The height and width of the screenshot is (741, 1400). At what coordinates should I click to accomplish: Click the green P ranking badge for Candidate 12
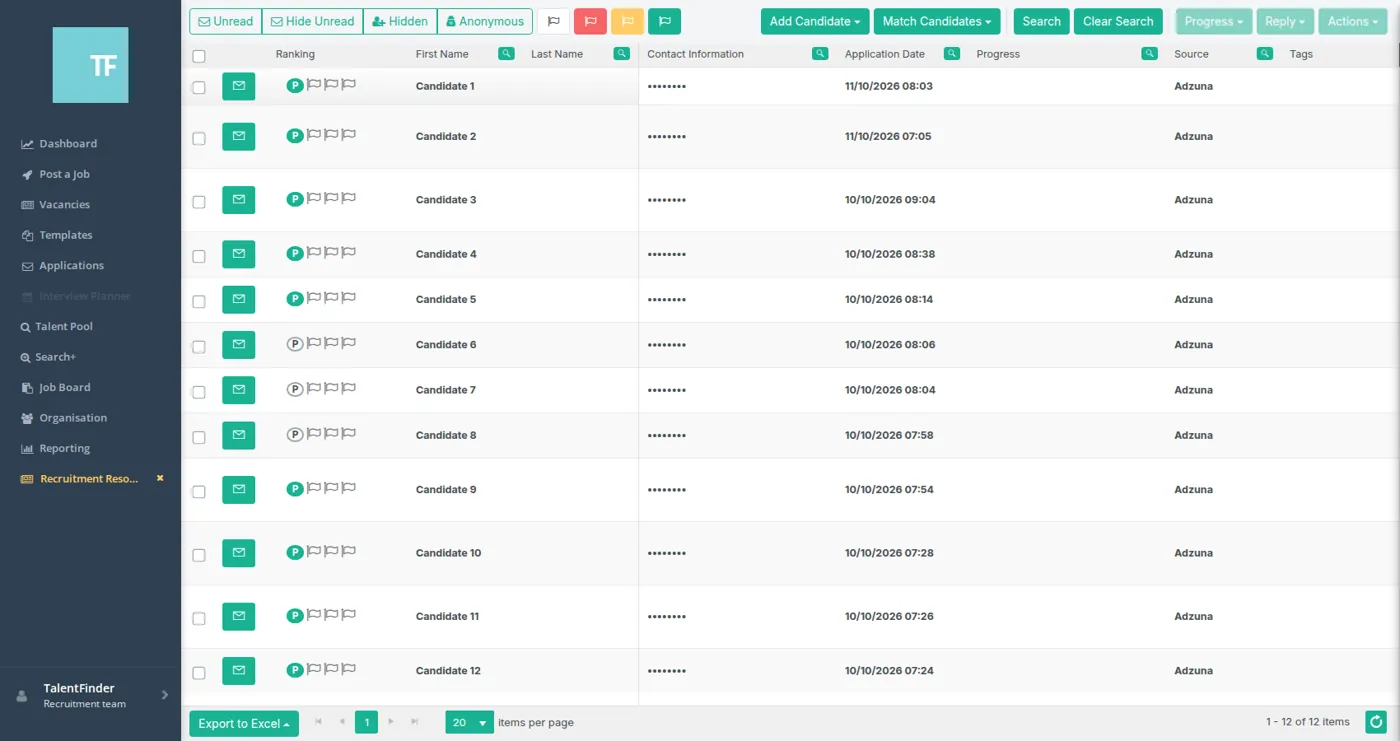point(295,670)
